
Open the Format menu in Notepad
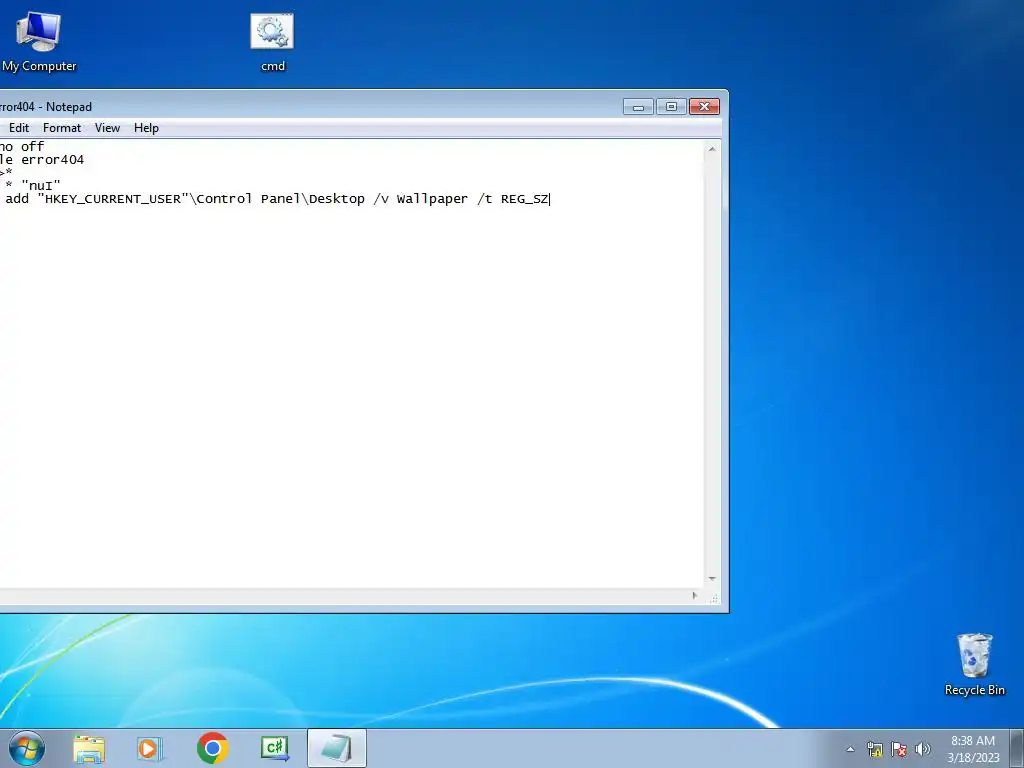62,128
